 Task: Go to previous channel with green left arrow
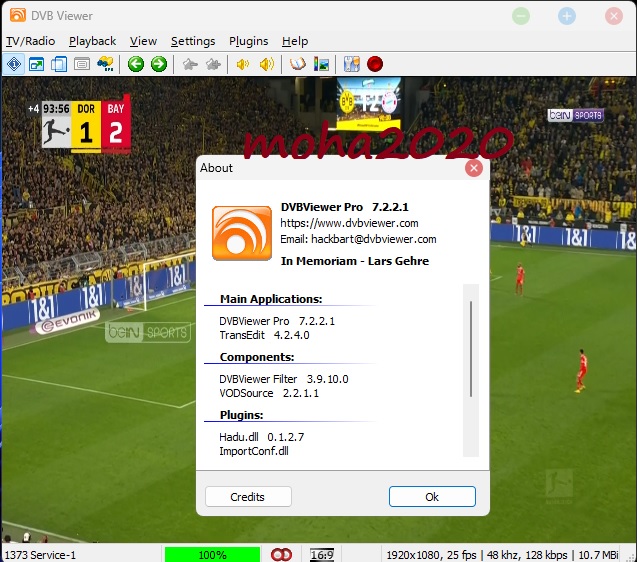click(x=136, y=64)
